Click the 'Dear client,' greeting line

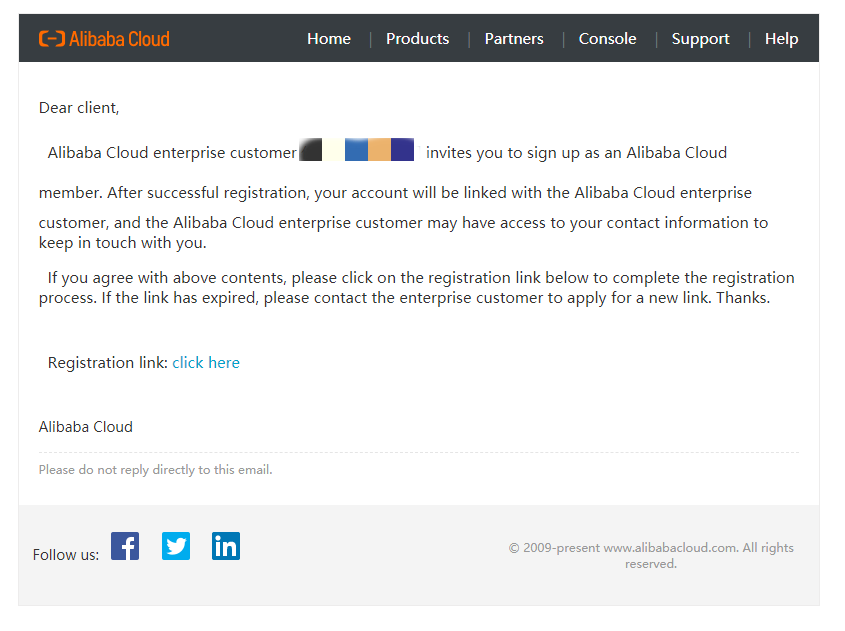(79, 108)
